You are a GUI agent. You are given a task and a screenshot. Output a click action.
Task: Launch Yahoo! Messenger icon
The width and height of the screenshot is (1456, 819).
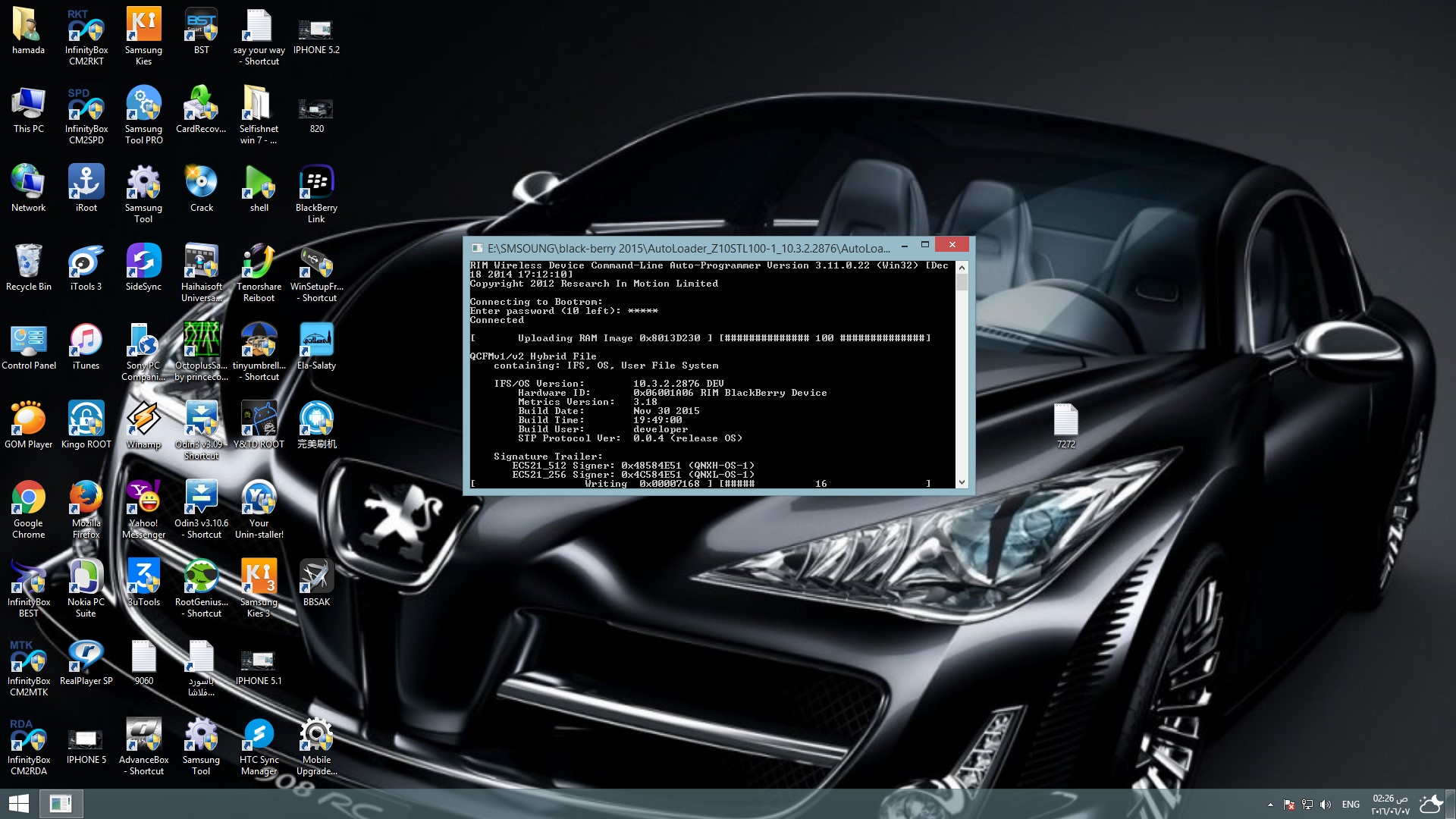click(x=143, y=510)
